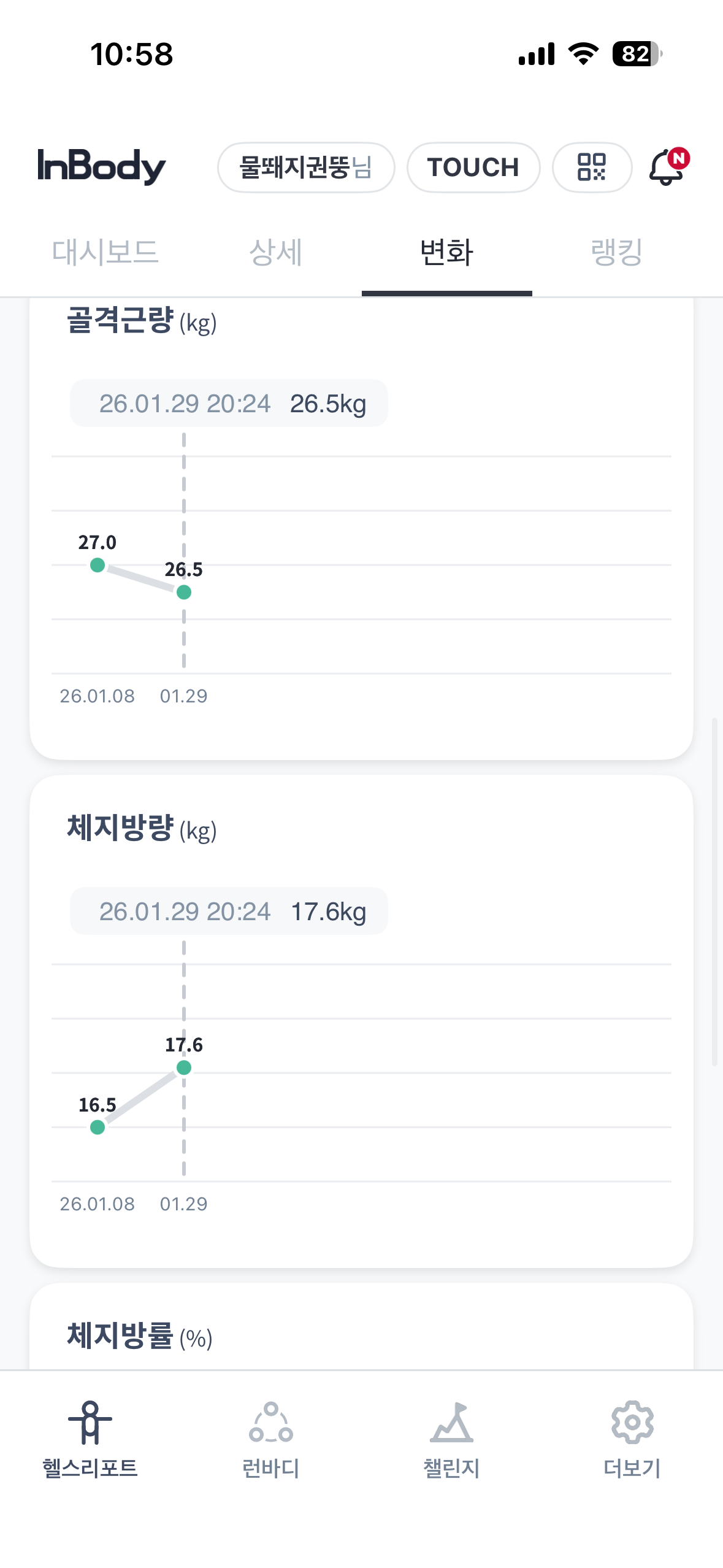
Task: Open the 헬스리포트 tab icon
Action: coord(90,1423)
